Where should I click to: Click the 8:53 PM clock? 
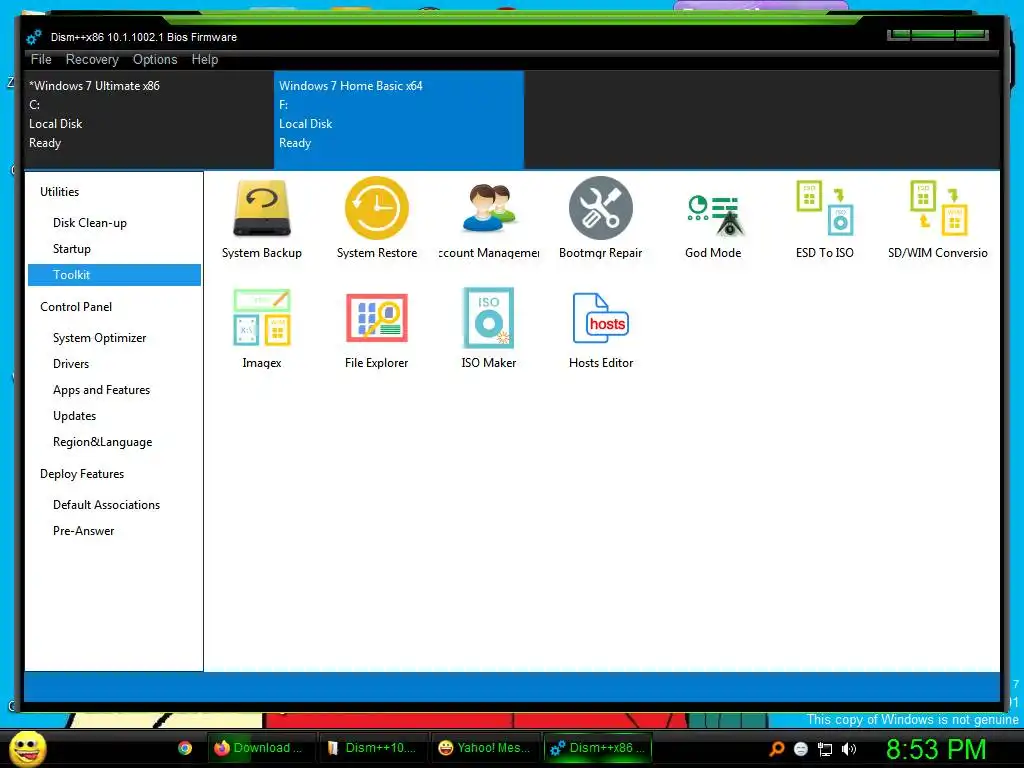click(936, 749)
